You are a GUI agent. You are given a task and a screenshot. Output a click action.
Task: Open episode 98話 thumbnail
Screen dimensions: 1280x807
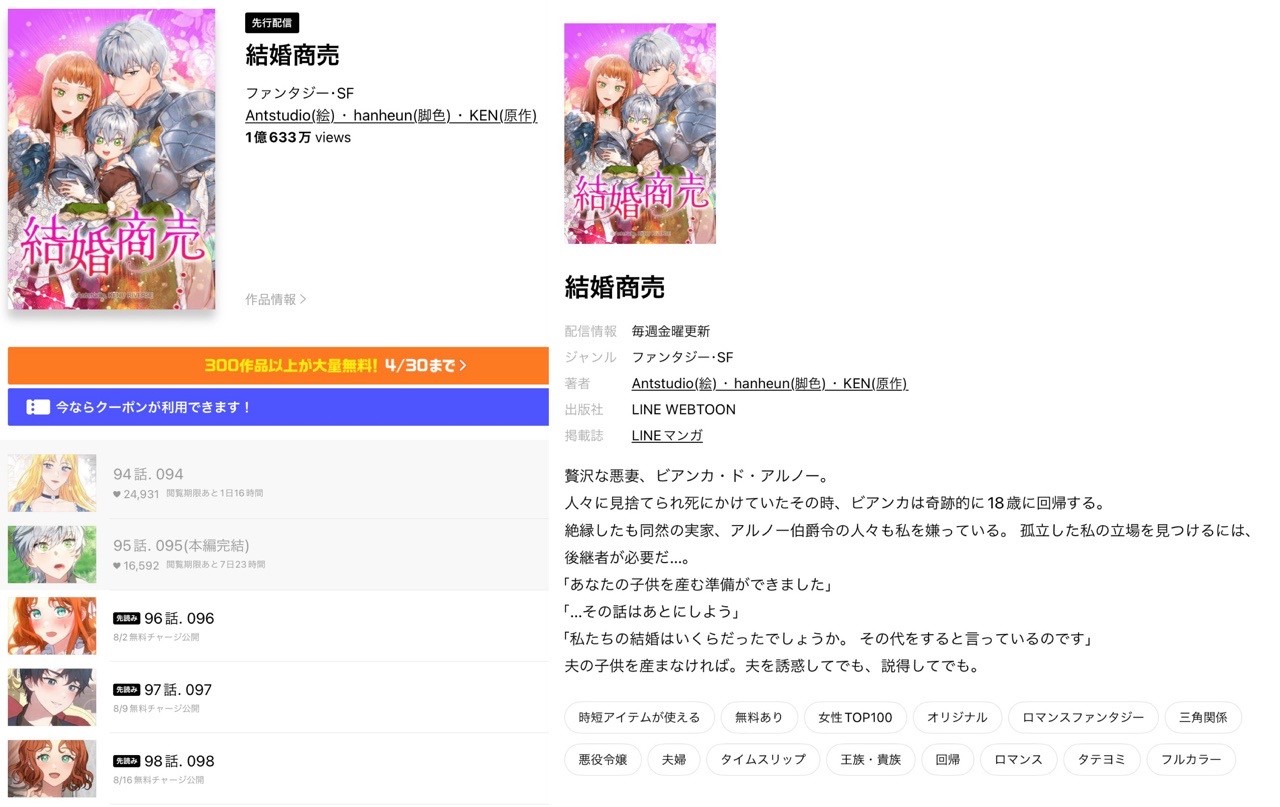pyautogui.click(x=52, y=769)
